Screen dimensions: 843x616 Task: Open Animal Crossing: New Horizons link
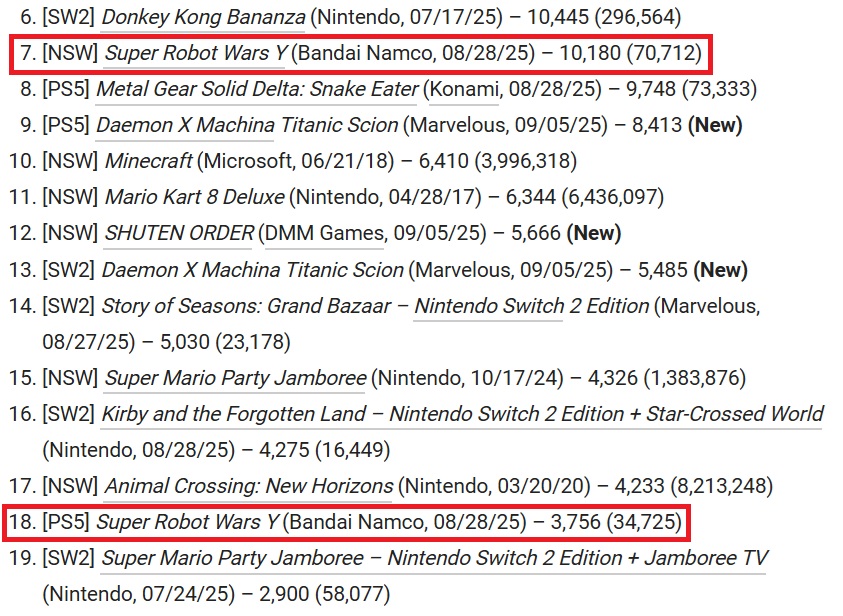coord(248,486)
